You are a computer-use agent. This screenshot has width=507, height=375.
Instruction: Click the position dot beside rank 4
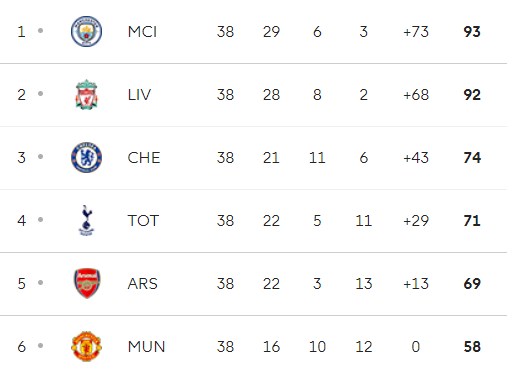click(41, 220)
